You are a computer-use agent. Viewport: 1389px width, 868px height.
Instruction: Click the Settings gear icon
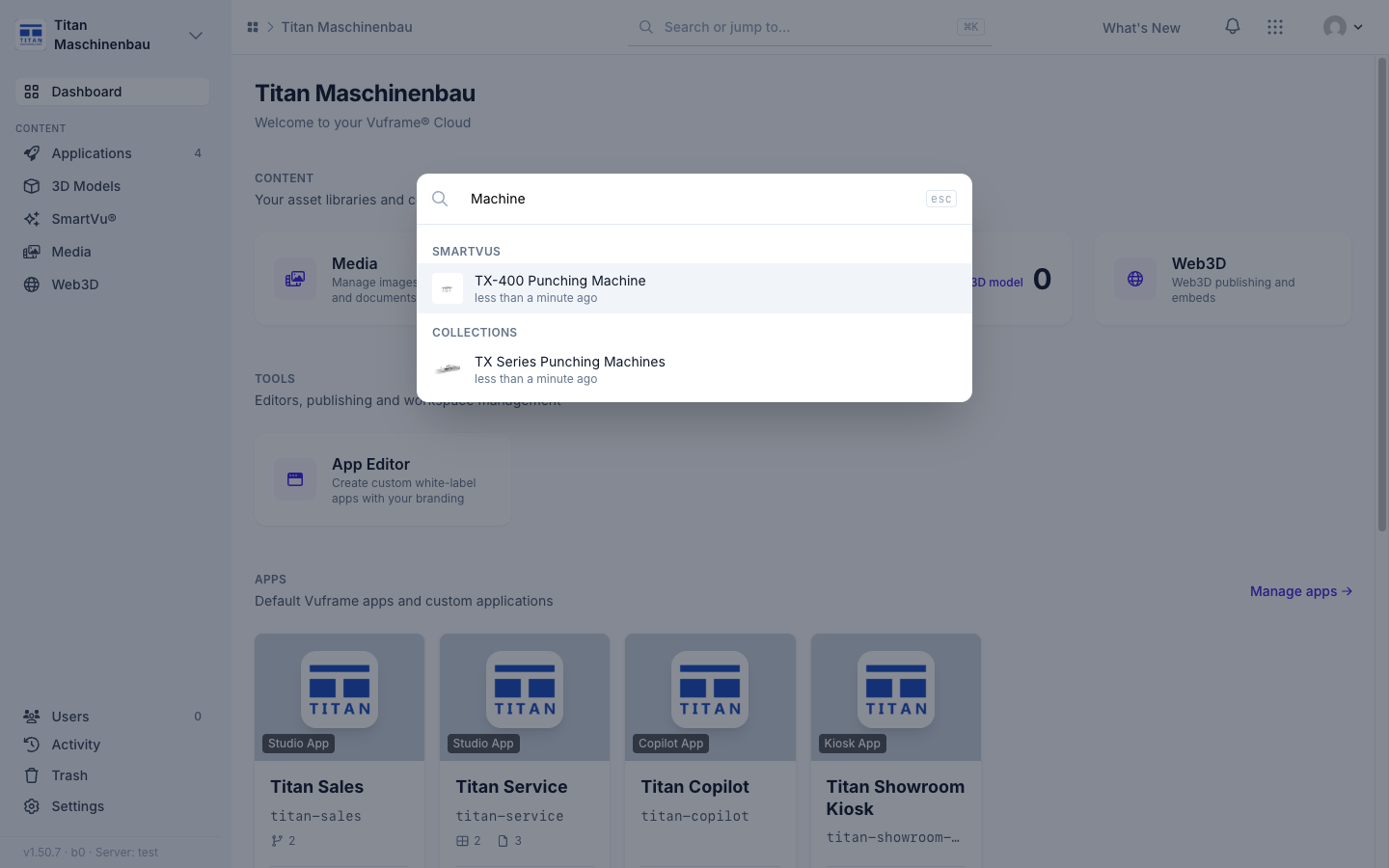[x=32, y=806]
